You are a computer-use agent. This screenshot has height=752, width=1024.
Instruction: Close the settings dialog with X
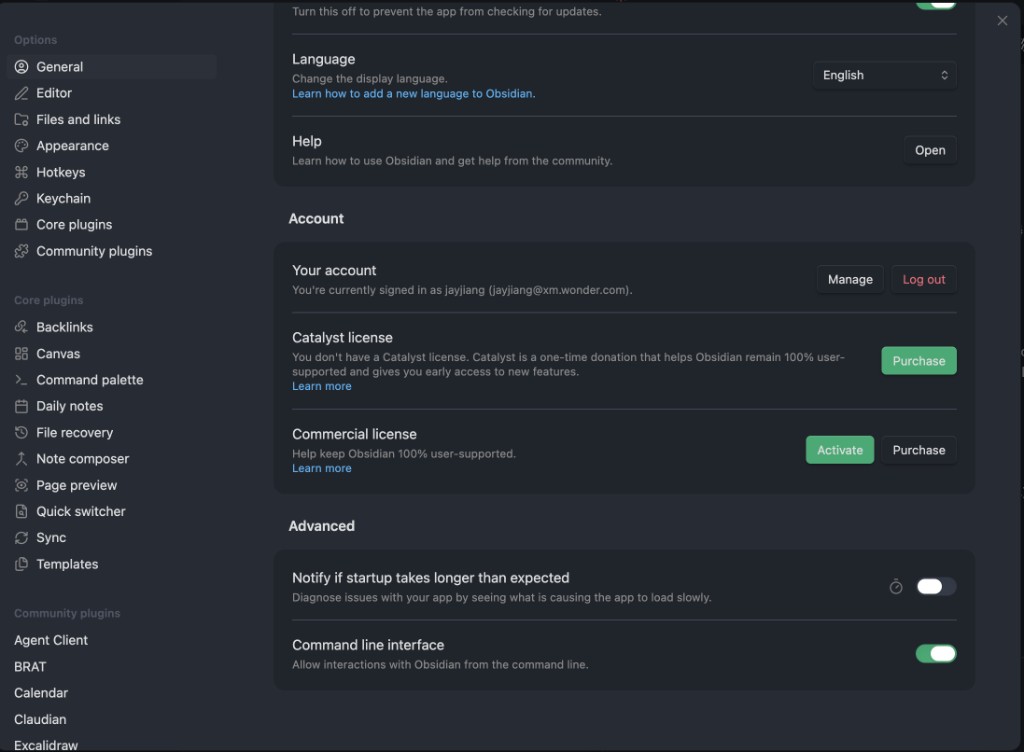pos(1002,21)
